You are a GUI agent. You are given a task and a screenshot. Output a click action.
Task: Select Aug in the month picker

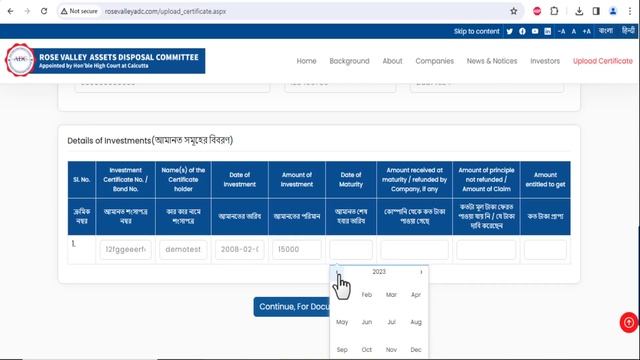416,322
